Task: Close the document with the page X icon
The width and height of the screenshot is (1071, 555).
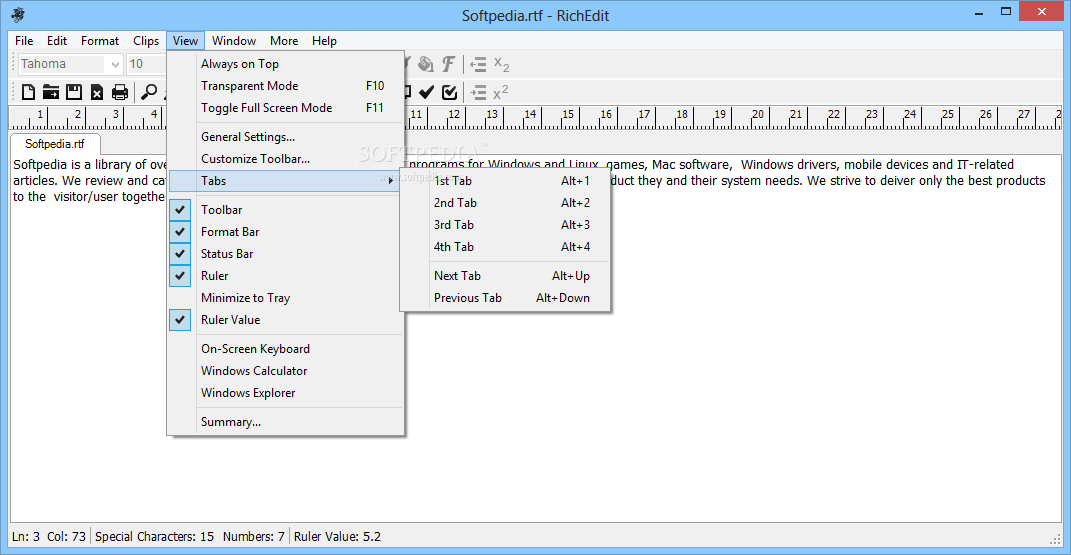Action: [x=97, y=92]
